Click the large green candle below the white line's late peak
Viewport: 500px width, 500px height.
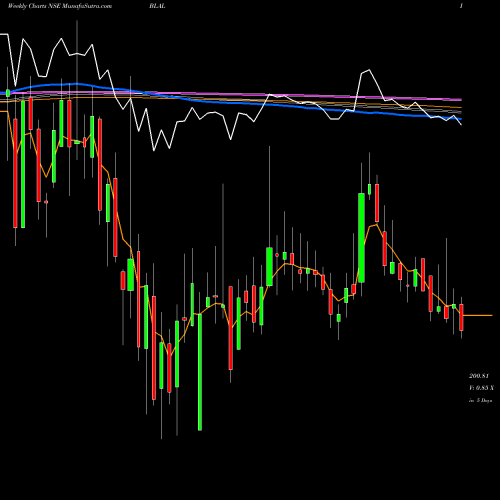pyautogui.click(x=361, y=238)
